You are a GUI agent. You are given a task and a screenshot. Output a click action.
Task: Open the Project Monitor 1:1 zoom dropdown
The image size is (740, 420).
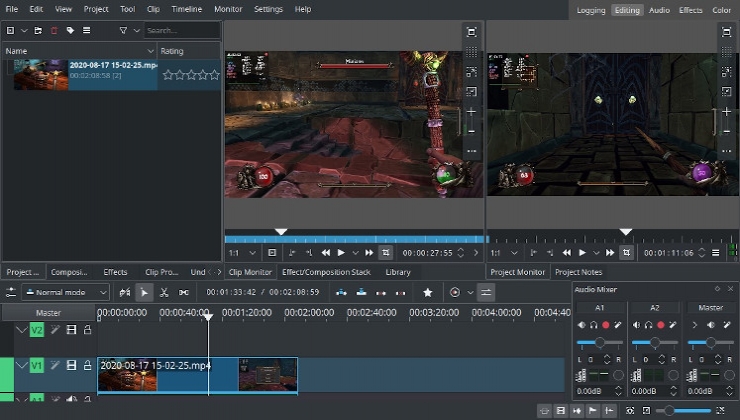click(504, 253)
